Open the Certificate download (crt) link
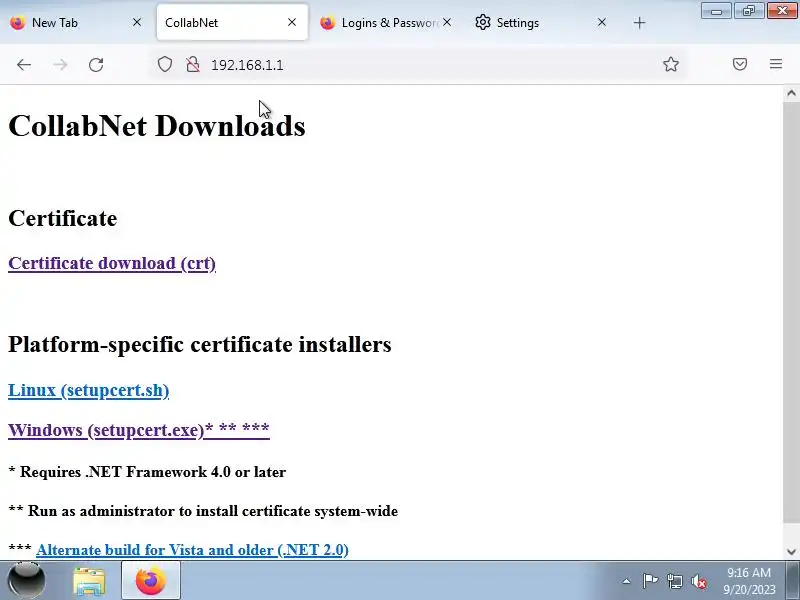800x600 pixels. (x=112, y=263)
